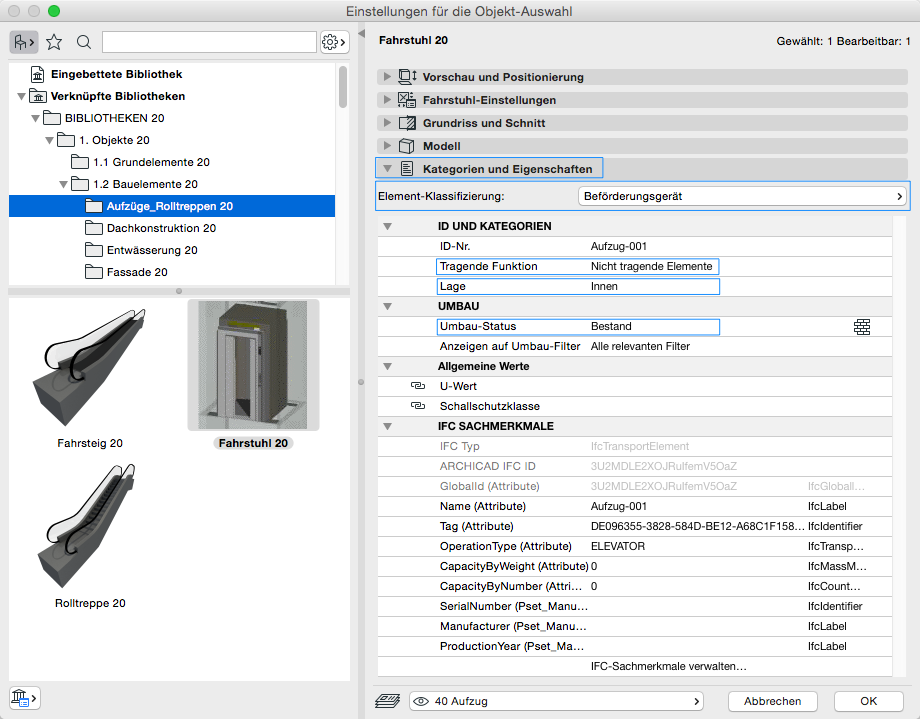The height and width of the screenshot is (719, 920).
Task: Click the library search text field
Action: (x=208, y=42)
